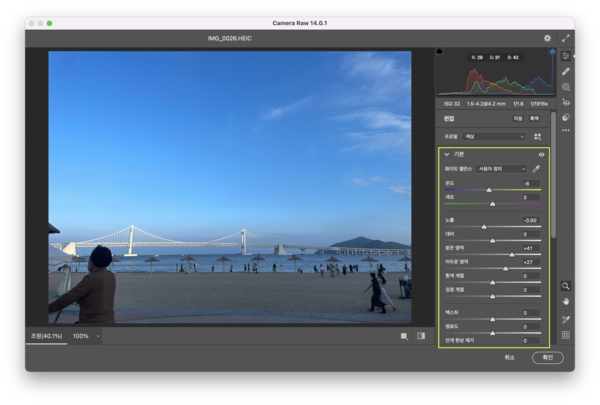
Task: Collapse the 기본 panel chevron
Action: point(447,155)
